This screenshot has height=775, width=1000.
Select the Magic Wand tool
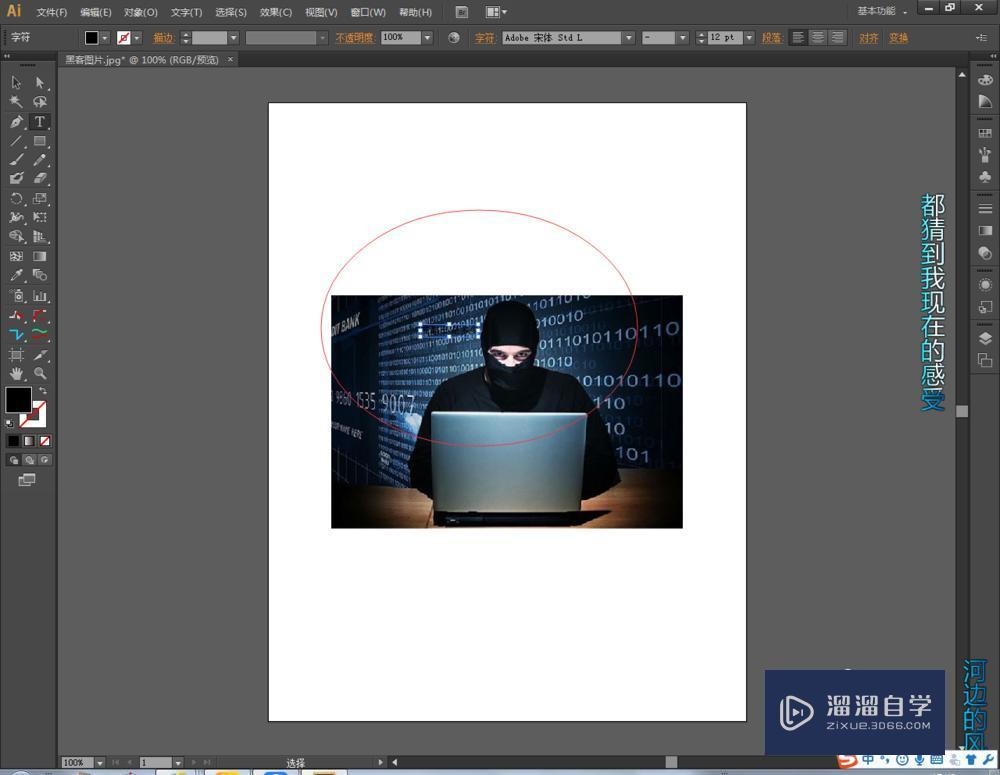coord(17,102)
